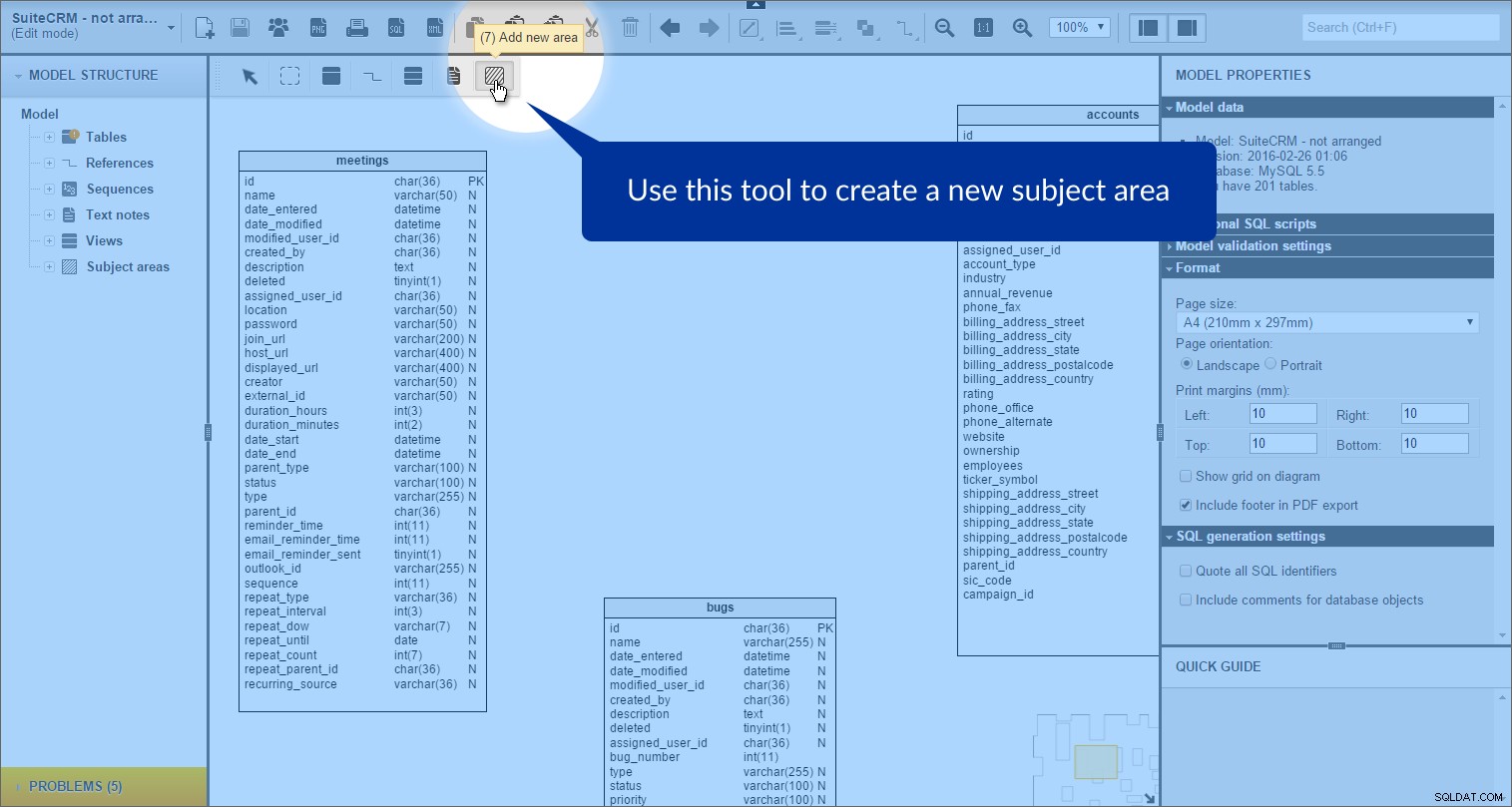The height and width of the screenshot is (807, 1512).
Task: Zoom in with the magnifier plus icon
Action: (1022, 28)
